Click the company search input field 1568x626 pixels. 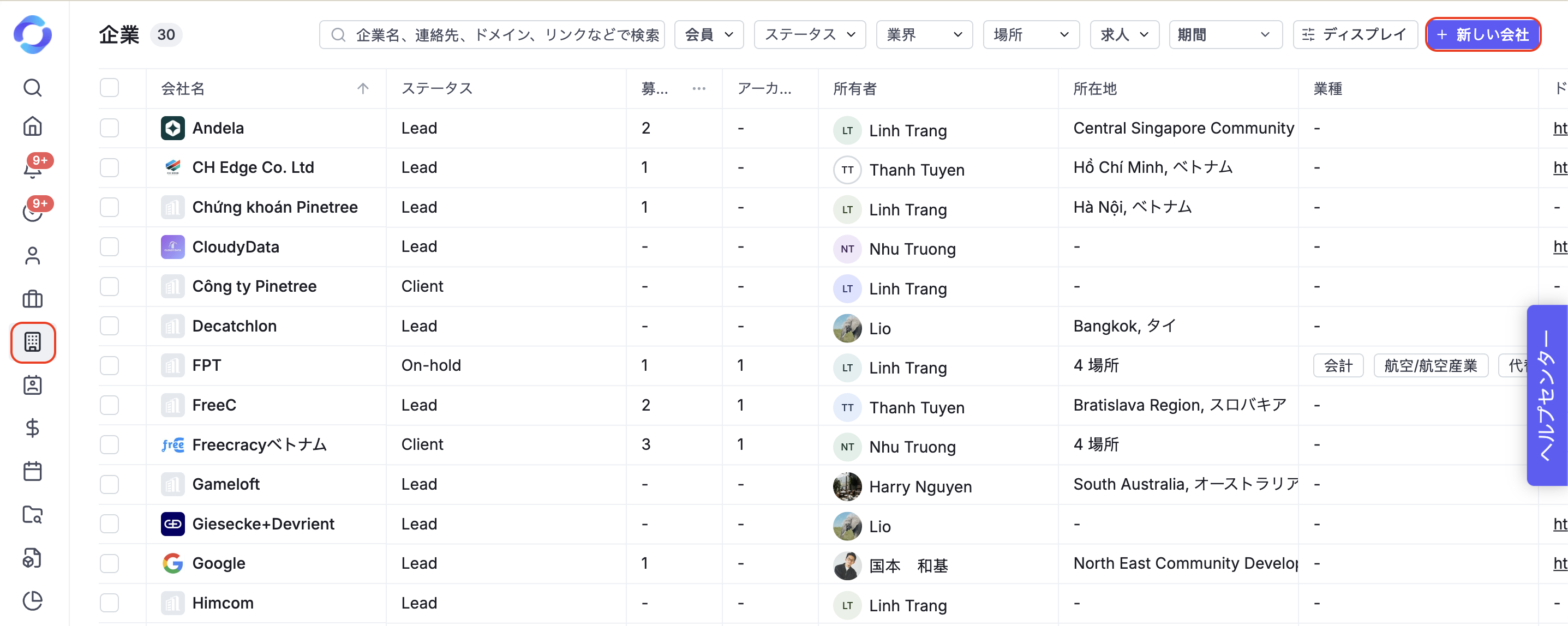coord(506,35)
